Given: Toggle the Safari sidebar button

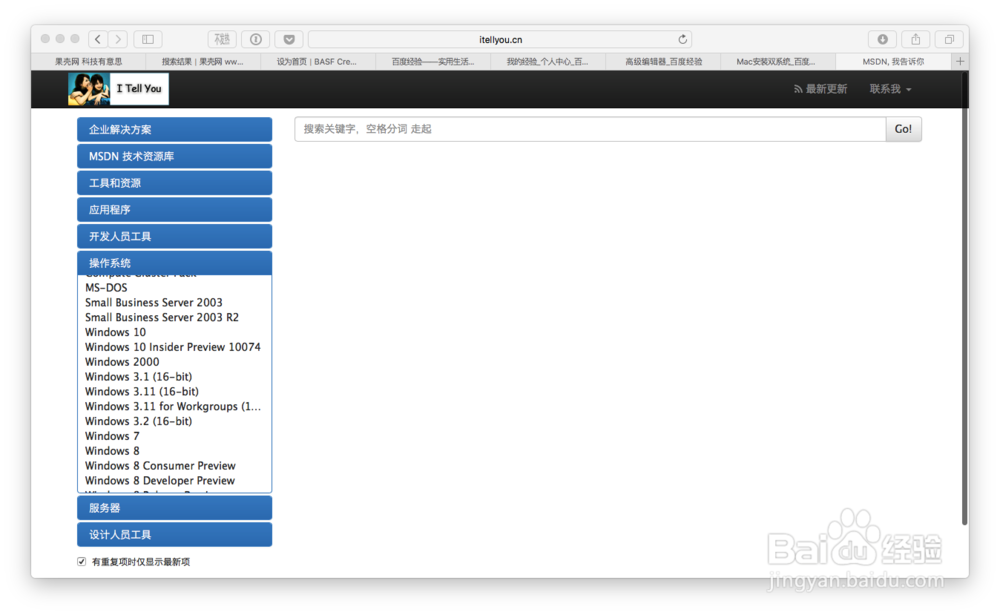Looking at the screenshot, I should [x=148, y=39].
